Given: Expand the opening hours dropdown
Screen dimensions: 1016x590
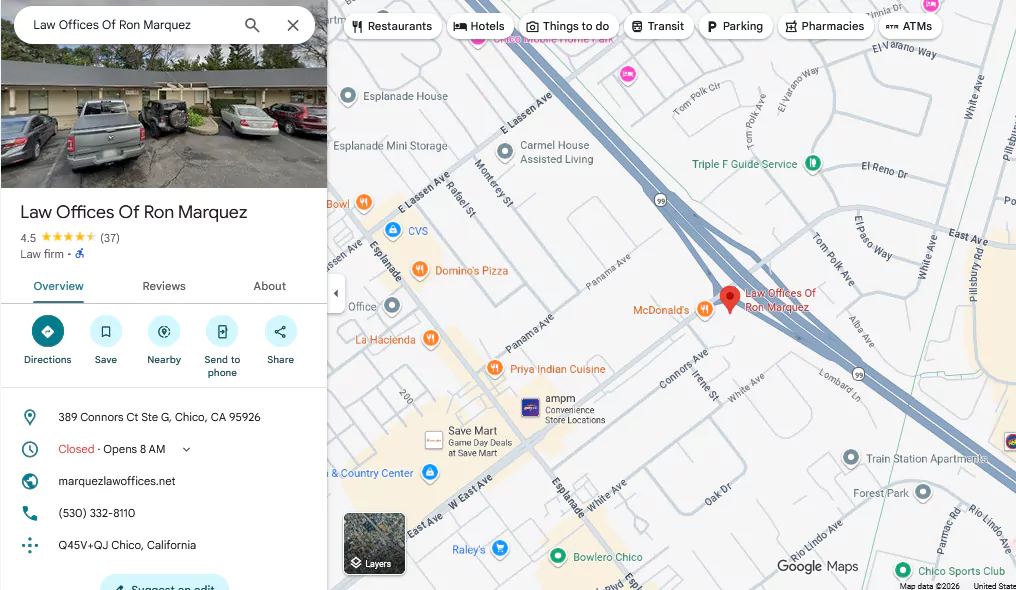Looking at the screenshot, I should 187,449.
